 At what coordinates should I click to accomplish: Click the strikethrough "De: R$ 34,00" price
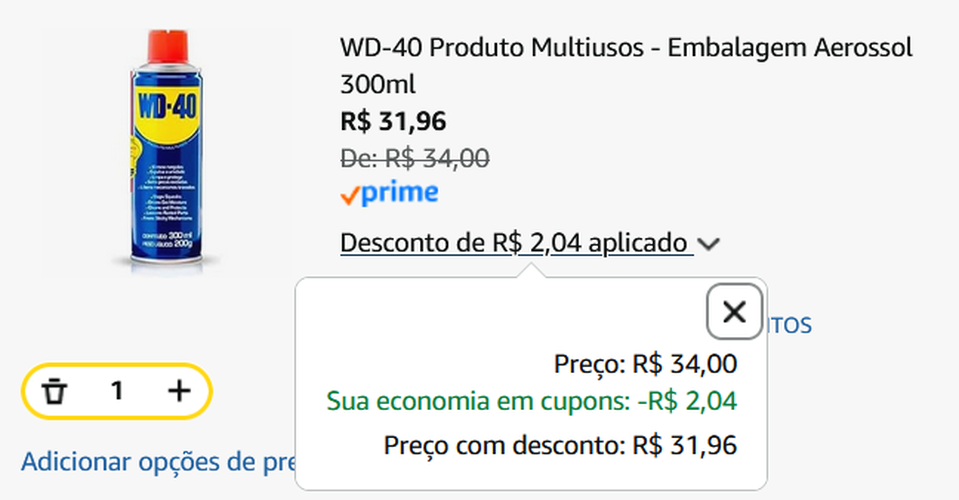[x=415, y=157]
